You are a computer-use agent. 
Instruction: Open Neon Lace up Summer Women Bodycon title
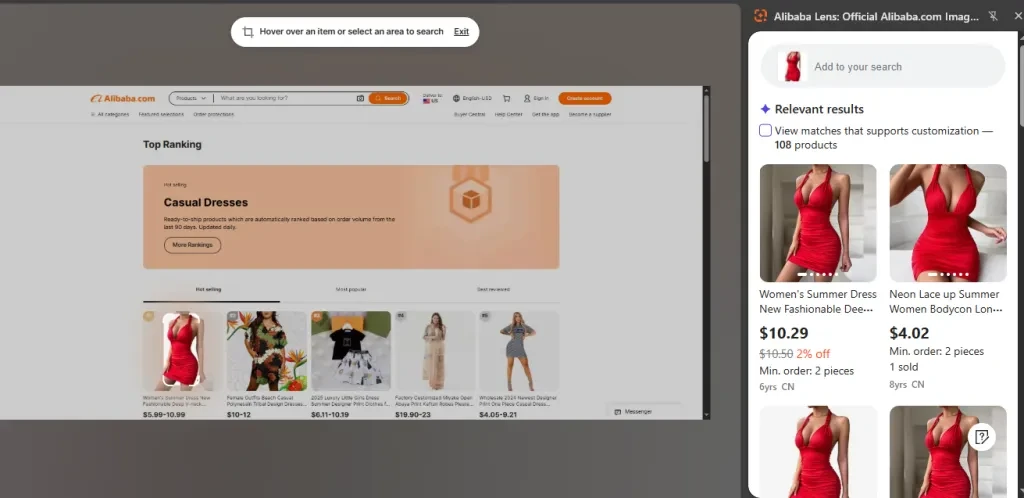click(946, 302)
